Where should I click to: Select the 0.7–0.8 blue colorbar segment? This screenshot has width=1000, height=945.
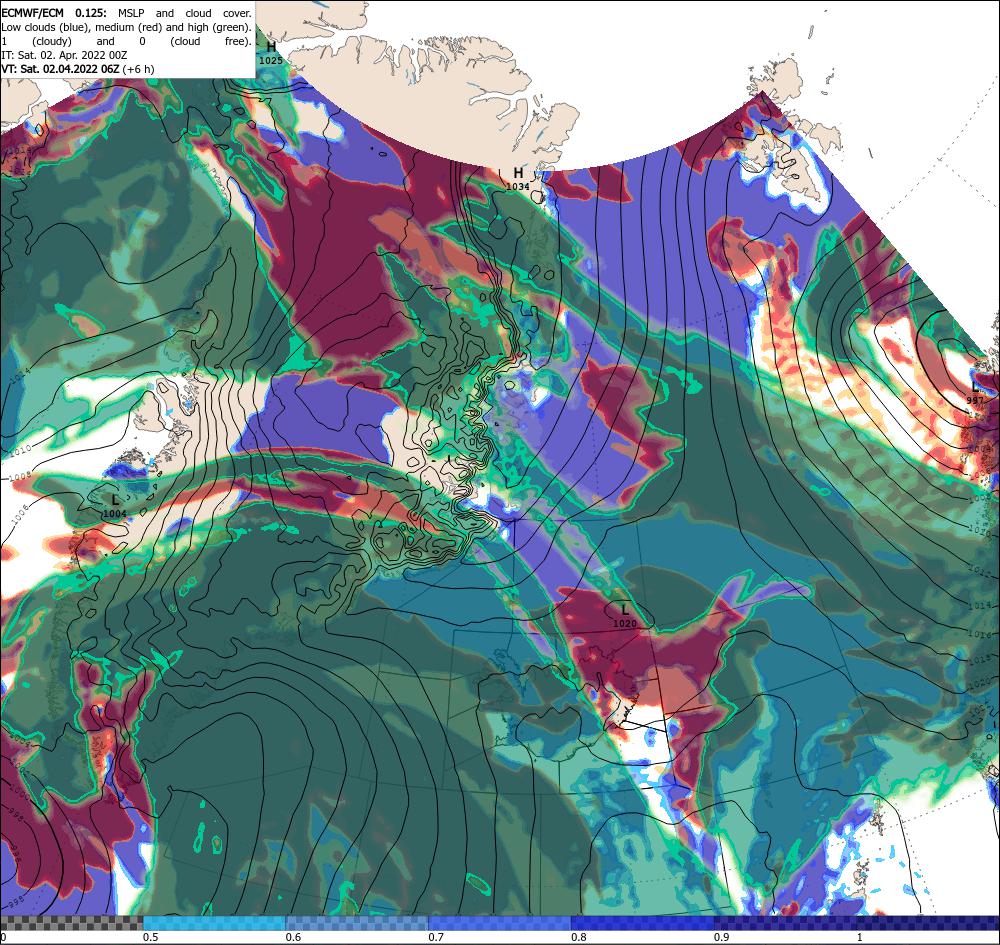click(499, 923)
